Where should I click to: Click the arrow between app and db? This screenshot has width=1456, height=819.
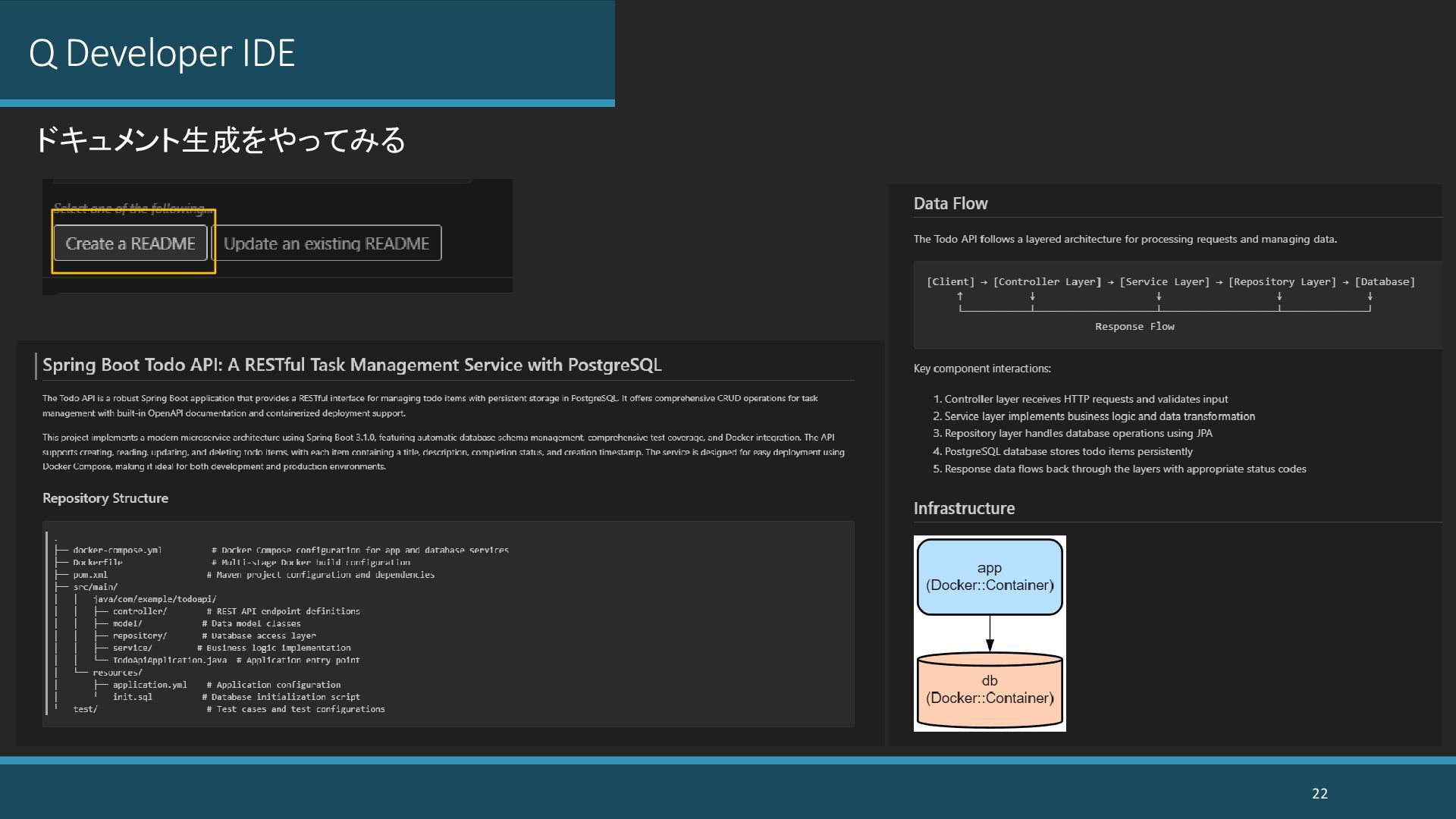point(990,633)
